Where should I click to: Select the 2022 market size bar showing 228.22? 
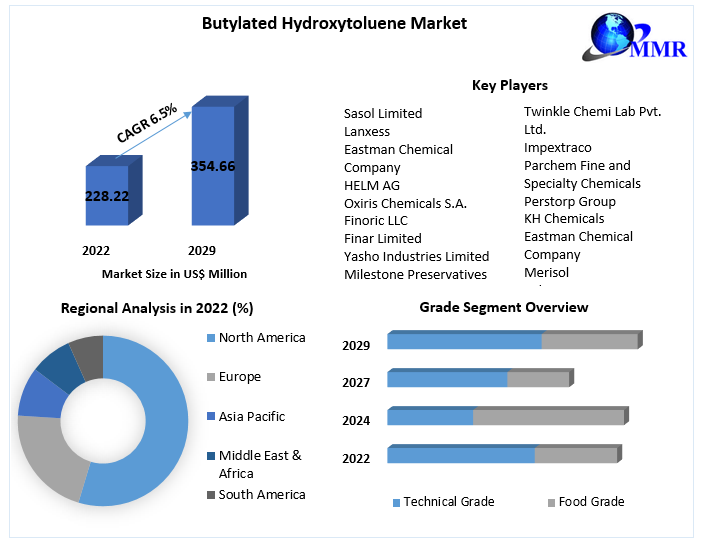pyautogui.click(x=106, y=196)
